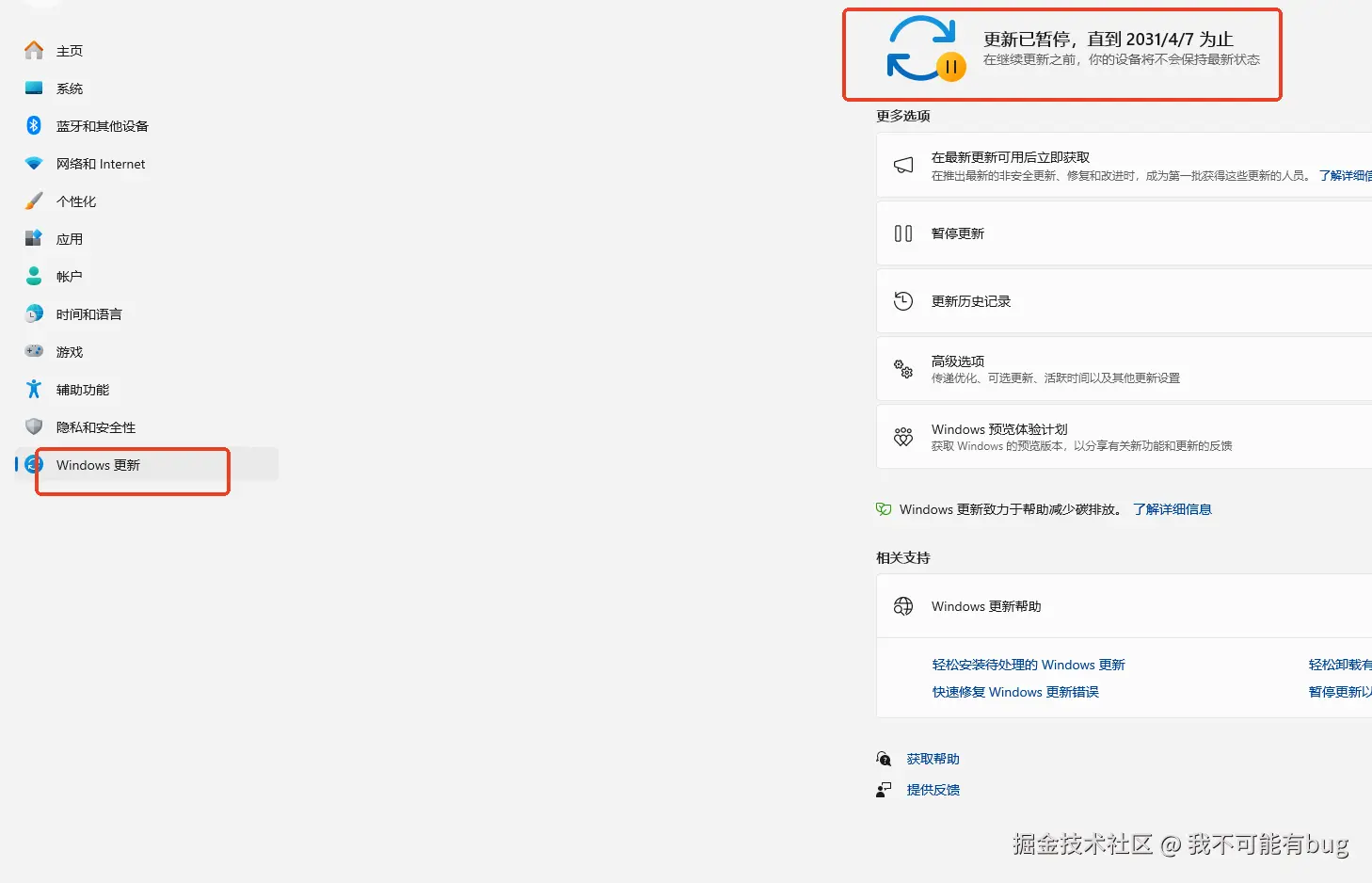Click the green leaf carbon emission icon
Image resolution: width=1372 pixels, height=883 pixels.
tap(884, 509)
